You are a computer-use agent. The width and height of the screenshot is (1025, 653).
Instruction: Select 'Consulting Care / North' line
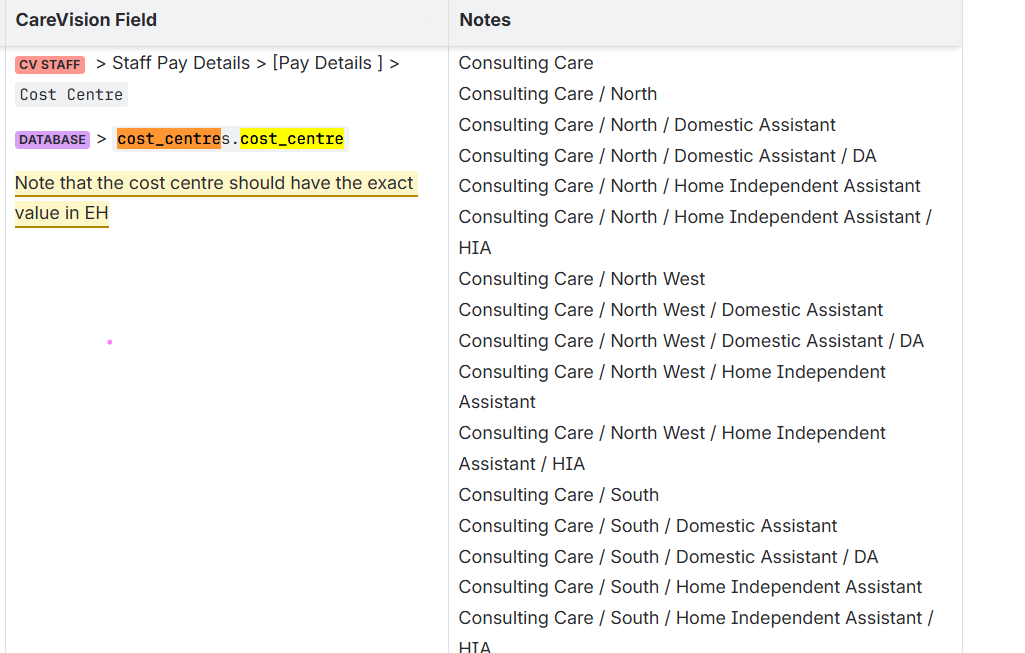(x=558, y=94)
